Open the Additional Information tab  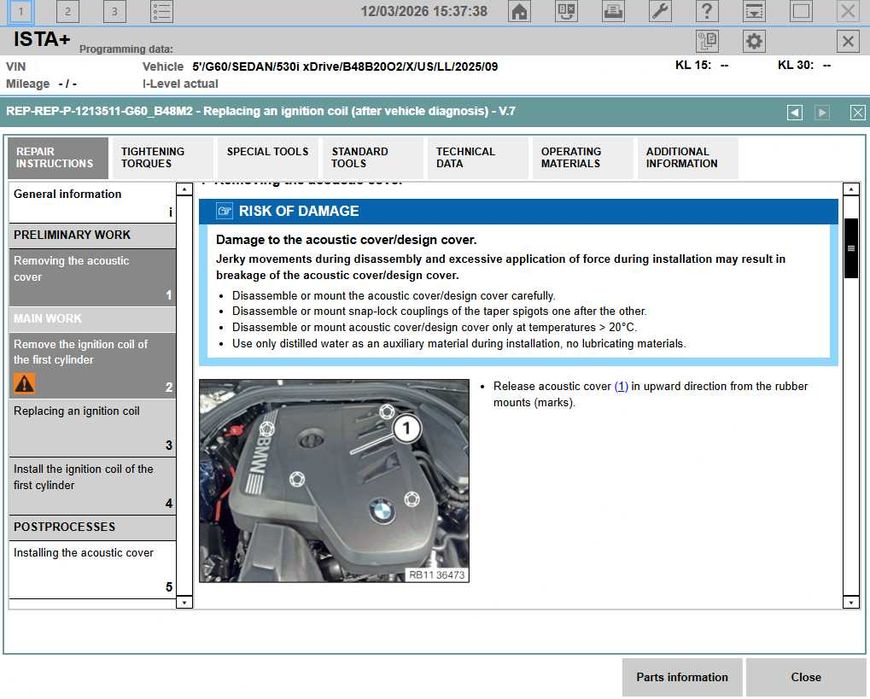[x=687, y=158]
